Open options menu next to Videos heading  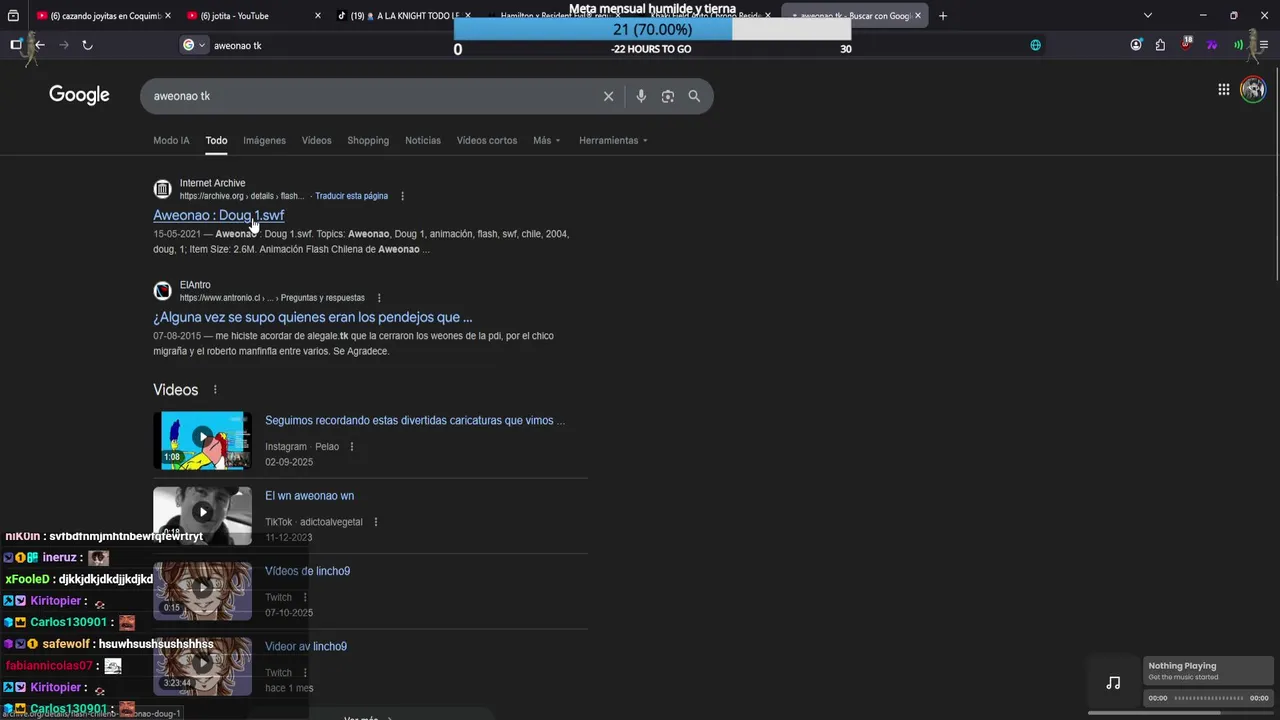pyautogui.click(x=214, y=390)
